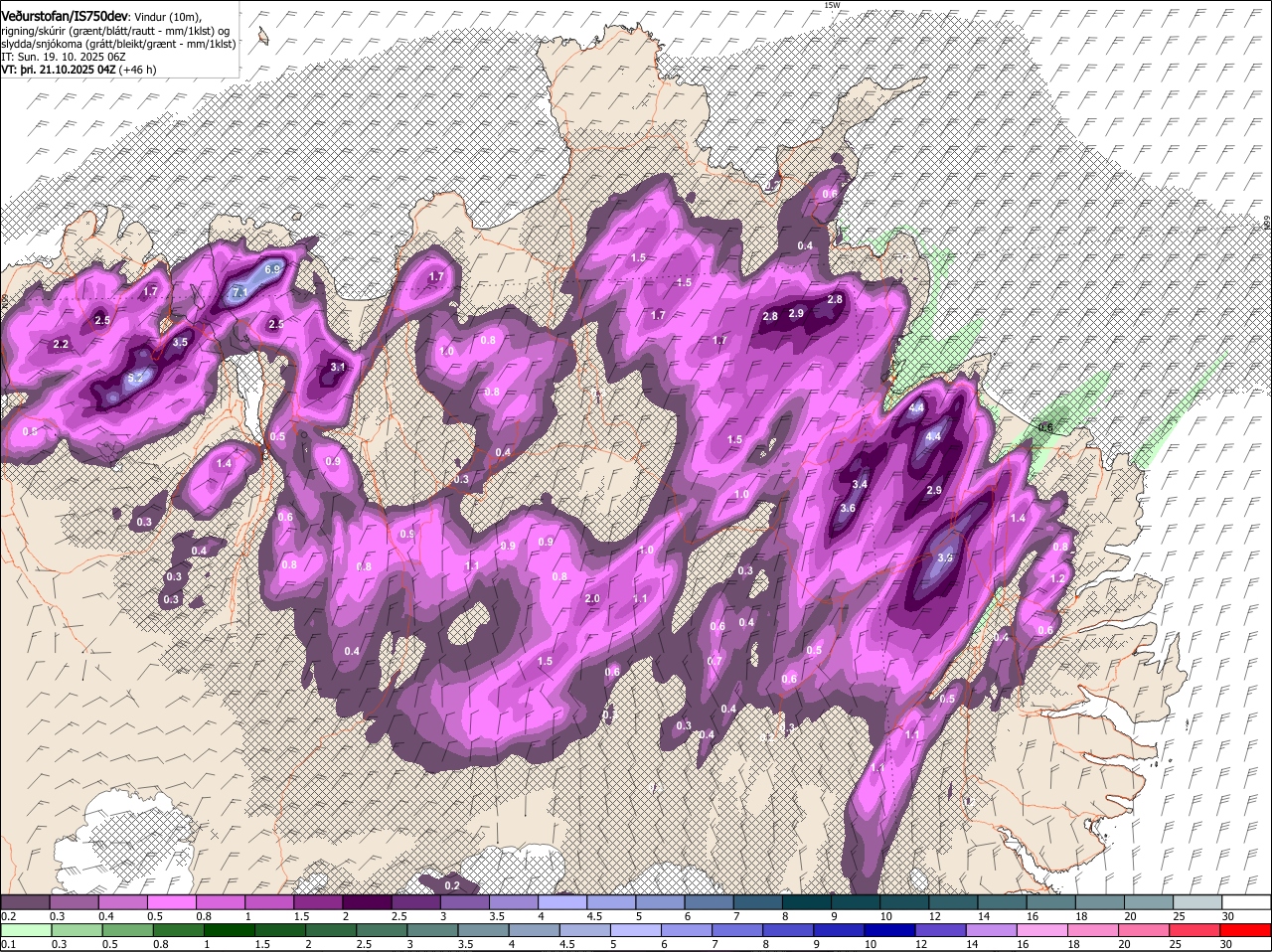Select the 'IT: Sun. 19. 10. 2025 06Z' line
Viewport: 1272px width, 952px height.
coord(63,58)
